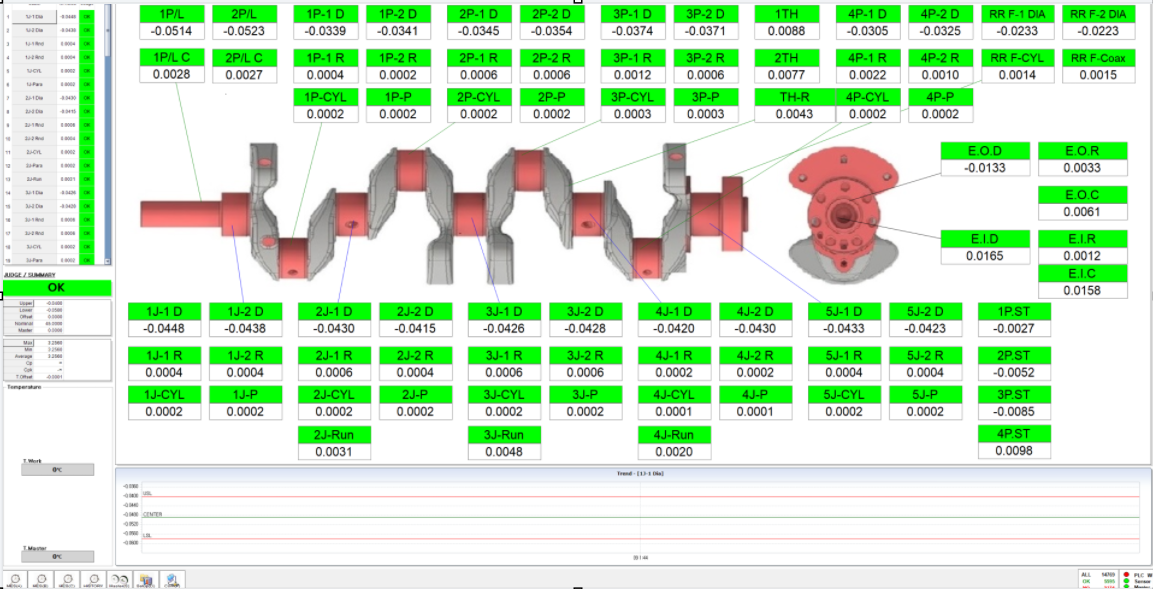Select the E.O.D measurement label
Image resolution: width=1153 pixels, height=589 pixels.
pos(984,151)
